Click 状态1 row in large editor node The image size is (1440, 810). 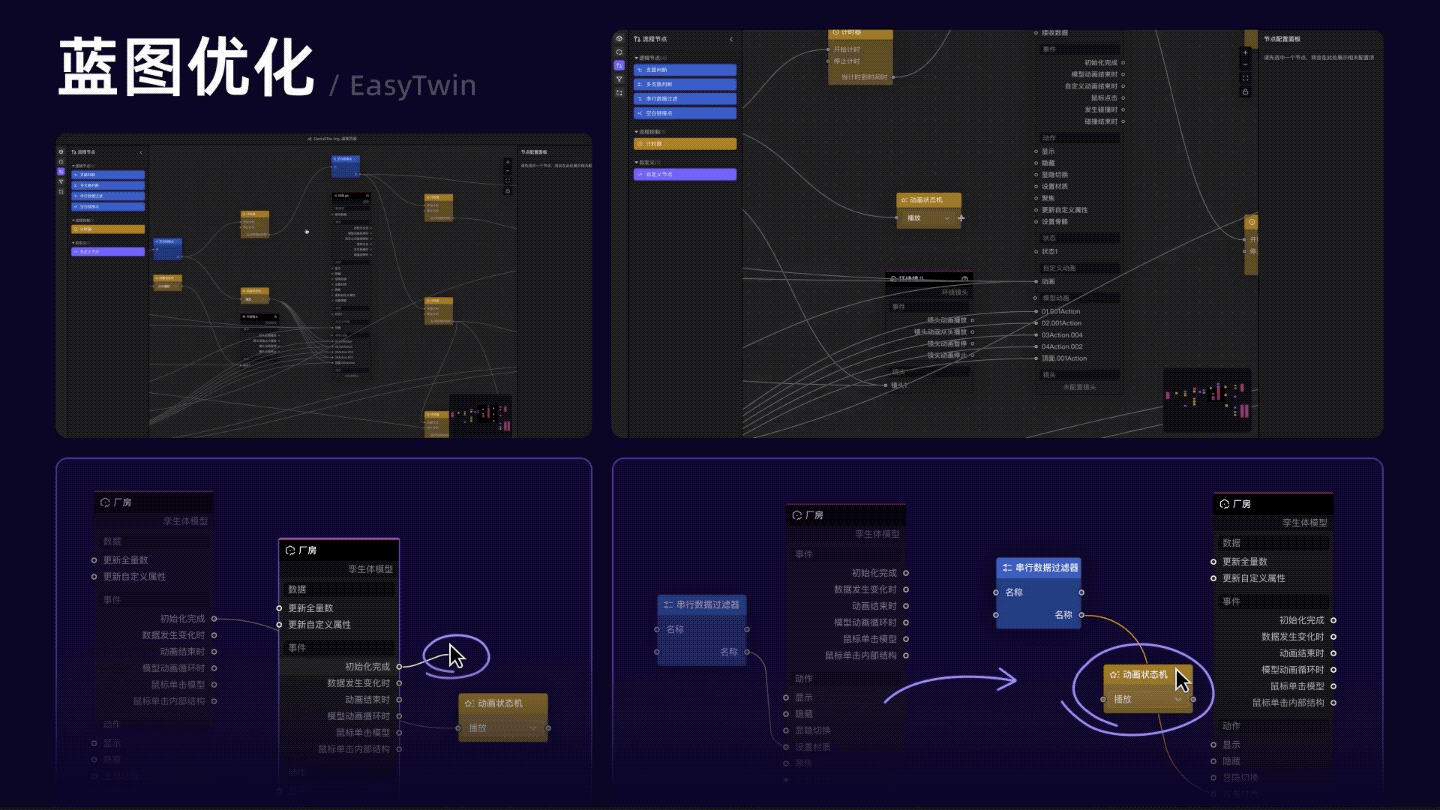(x=1049, y=252)
